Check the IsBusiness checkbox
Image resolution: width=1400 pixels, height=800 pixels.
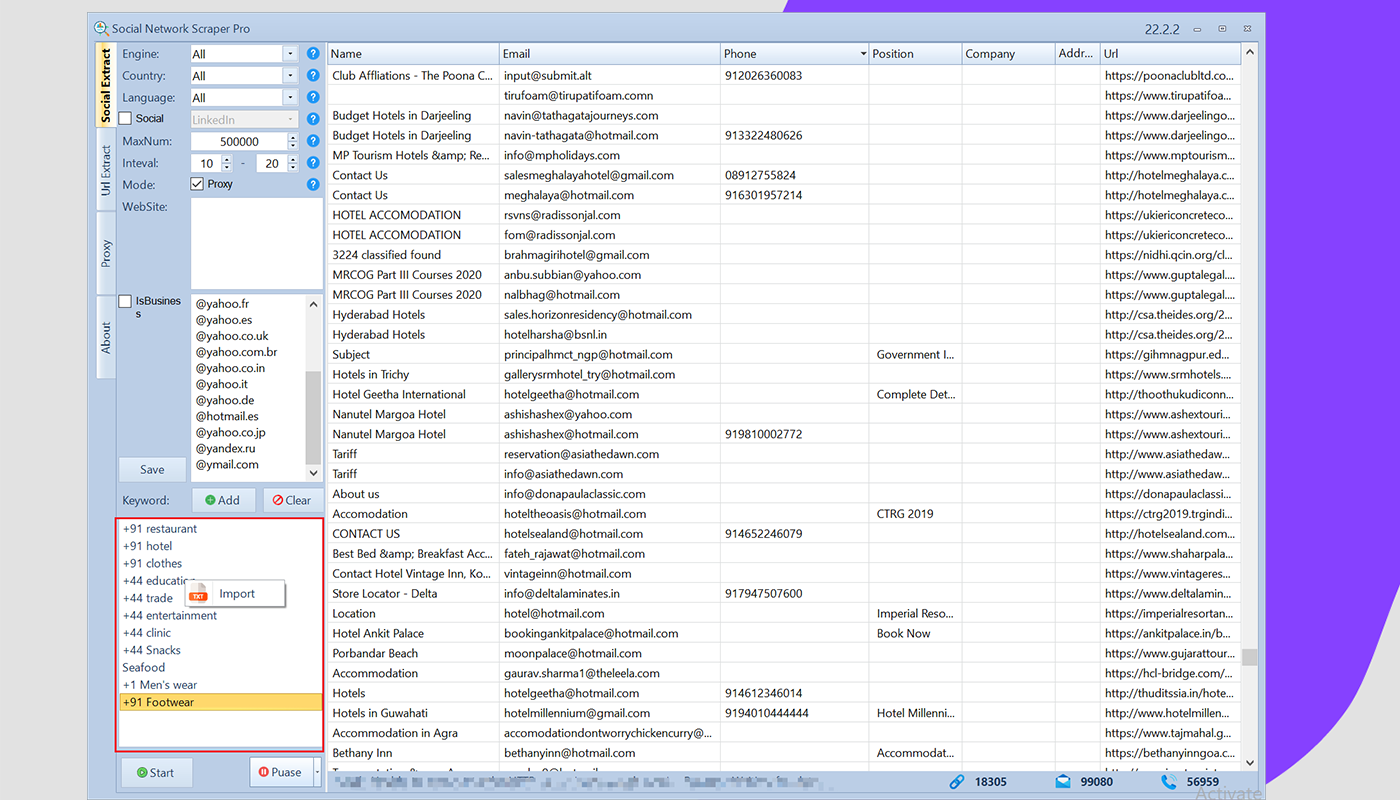pyautogui.click(x=125, y=301)
